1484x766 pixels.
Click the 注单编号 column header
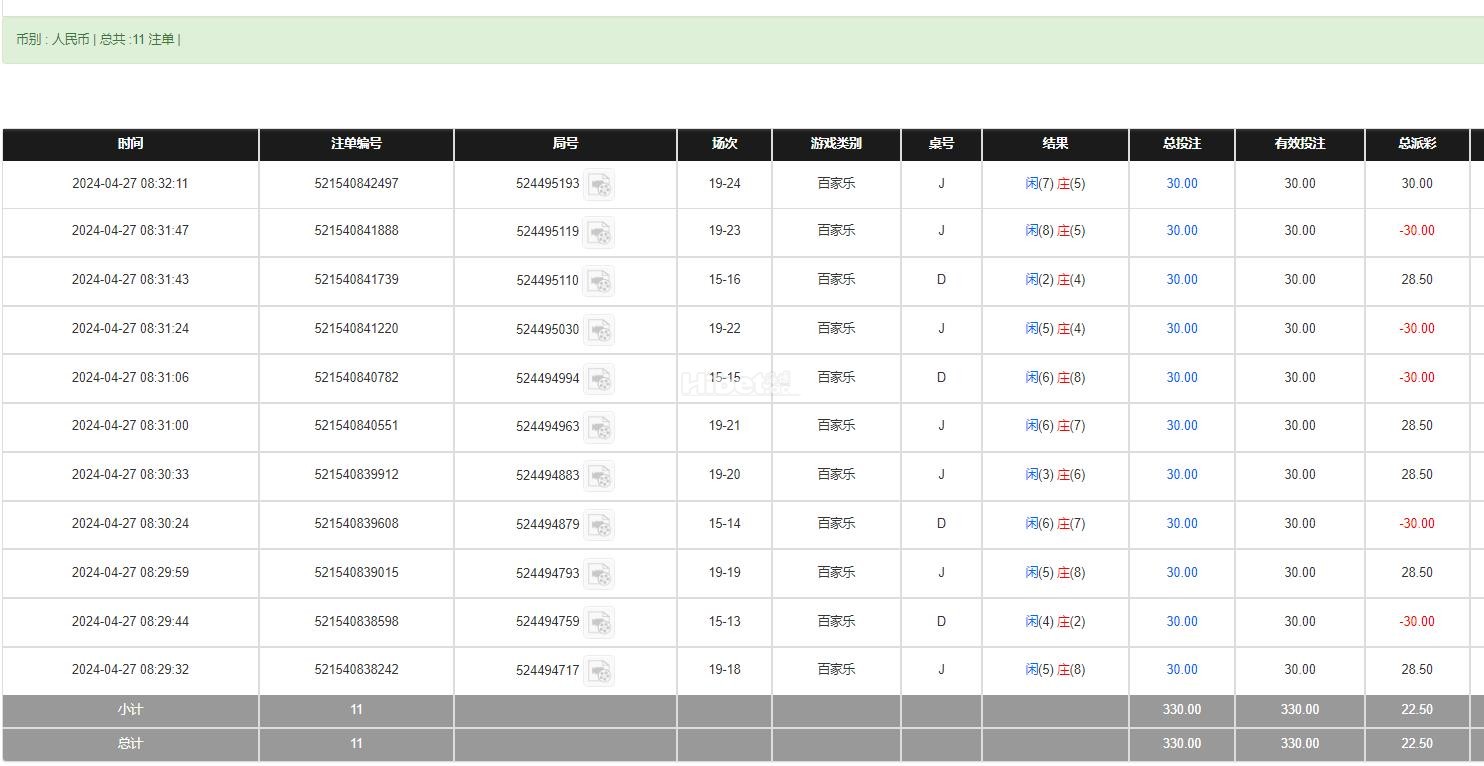point(356,144)
